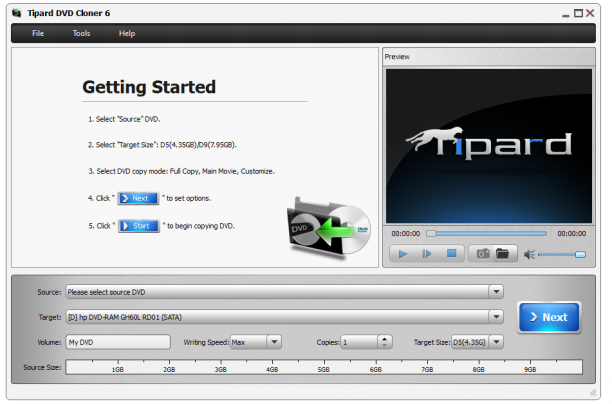The image size is (612, 404).
Task: Click the Preview panel label
Action: [397, 57]
